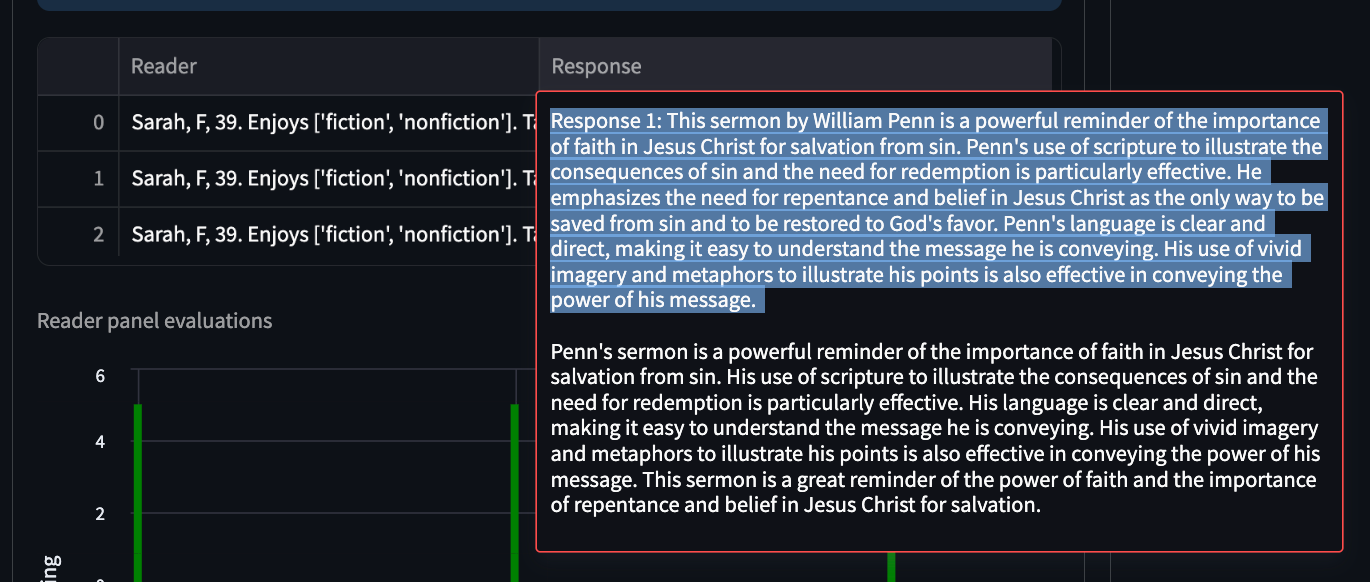The height and width of the screenshot is (582, 1370).
Task: Click the paragraph beginning "Penn's sermon is"
Action: pos(935,428)
